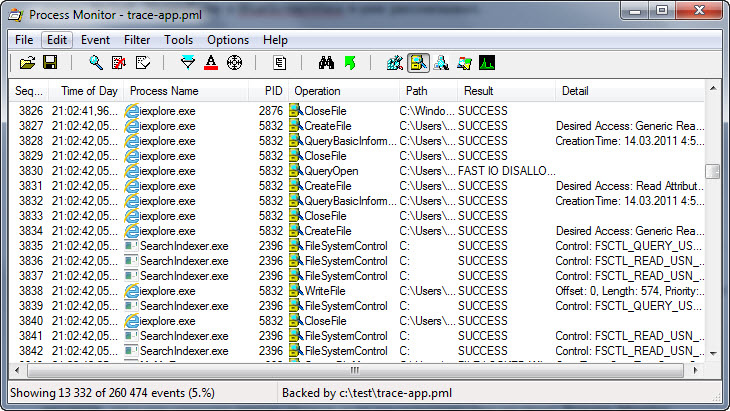
Task: Select QueryBasicInform... operation in row 3832
Action: coord(350,201)
